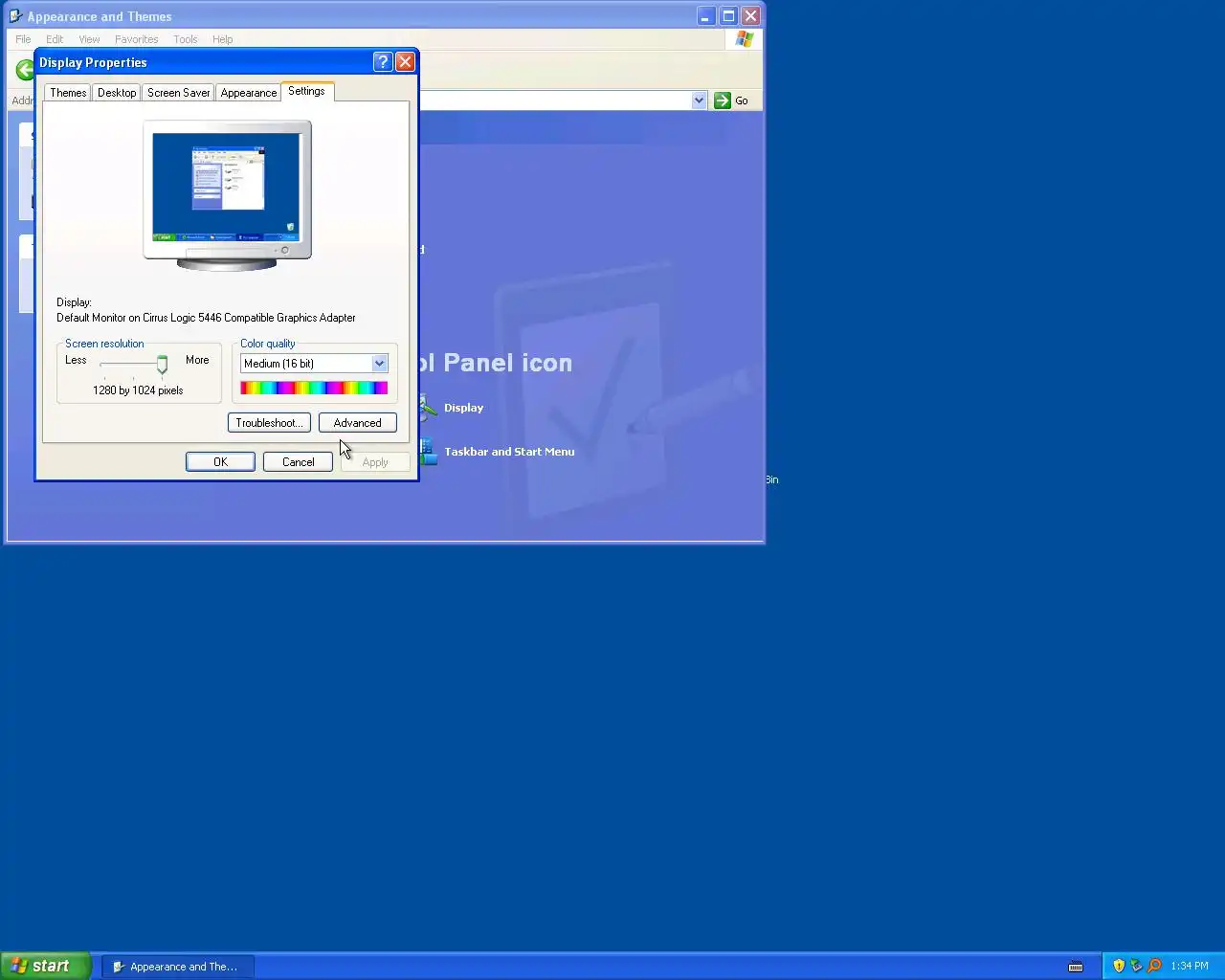This screenshot has width=1225, height=980.
Task: Select Appearance and Themes taskbar button
Action: point(178,967)
